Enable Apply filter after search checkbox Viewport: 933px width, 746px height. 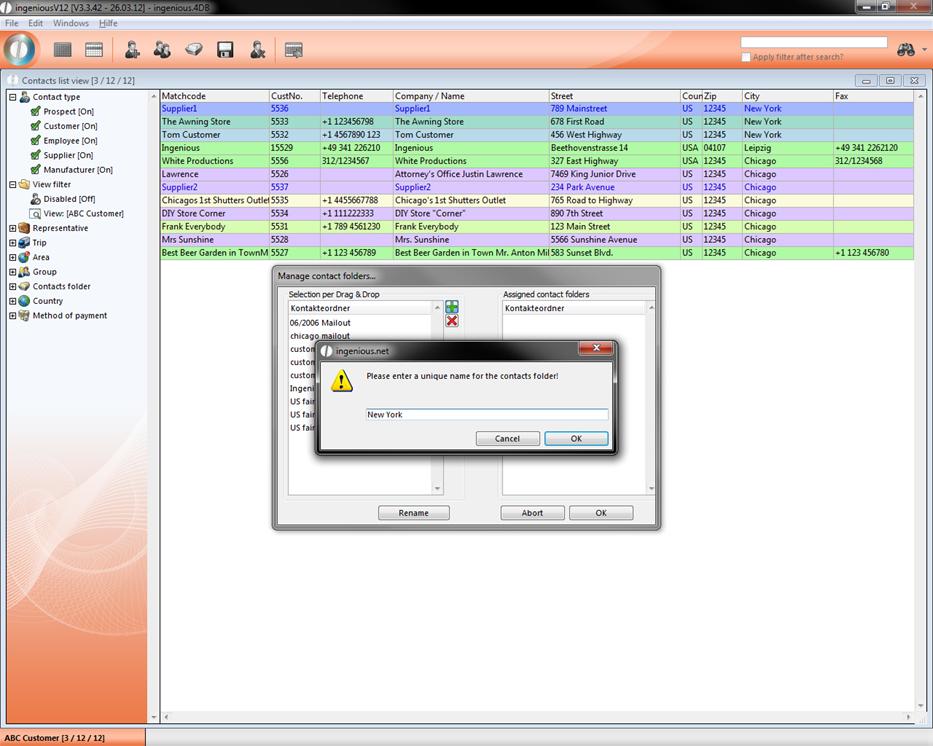click(x=746, y=57)
